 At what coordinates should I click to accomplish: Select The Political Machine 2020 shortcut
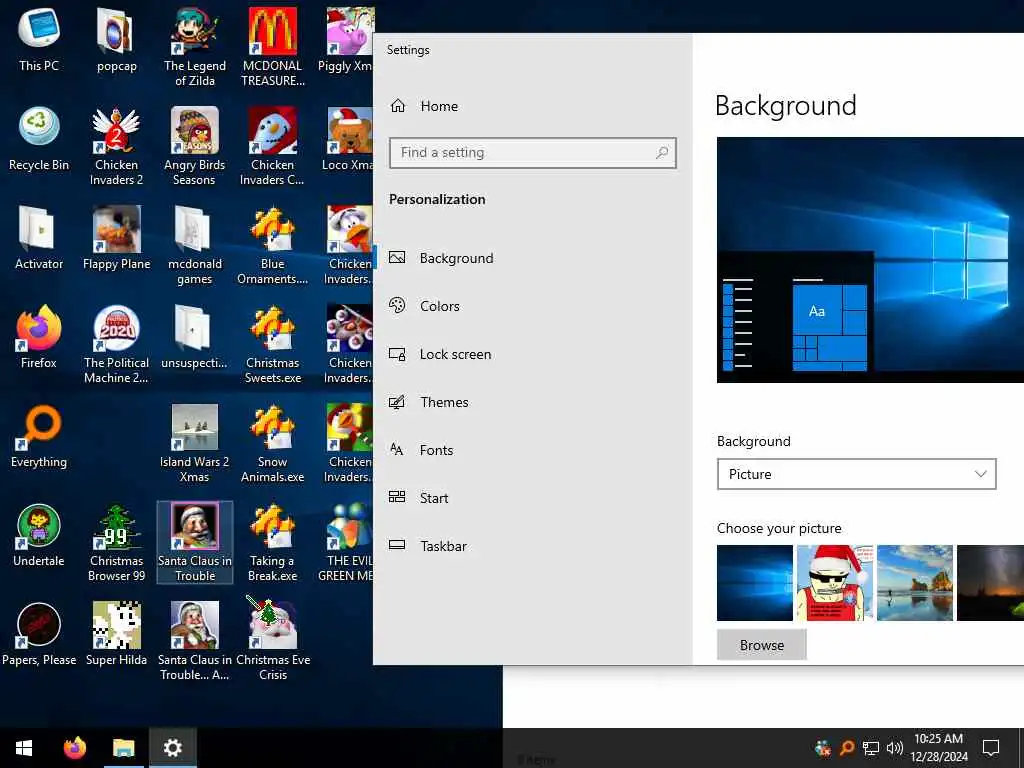click(116, 344)
